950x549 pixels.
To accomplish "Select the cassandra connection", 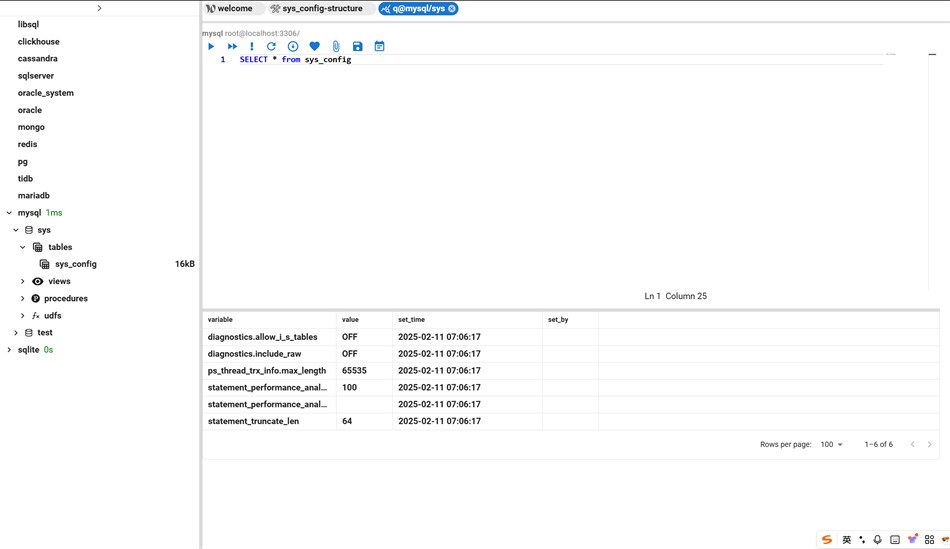I will coord(38,58).
